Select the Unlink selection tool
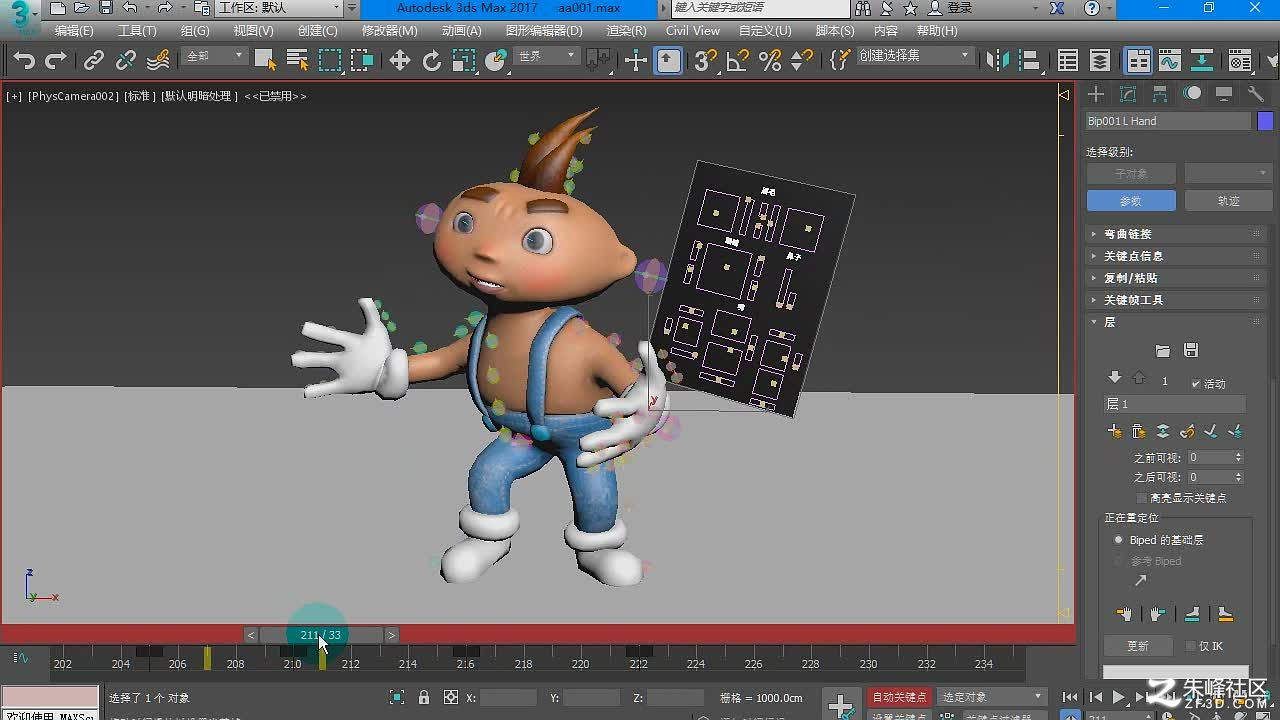 pyautogui.click(x=126, y=61)
